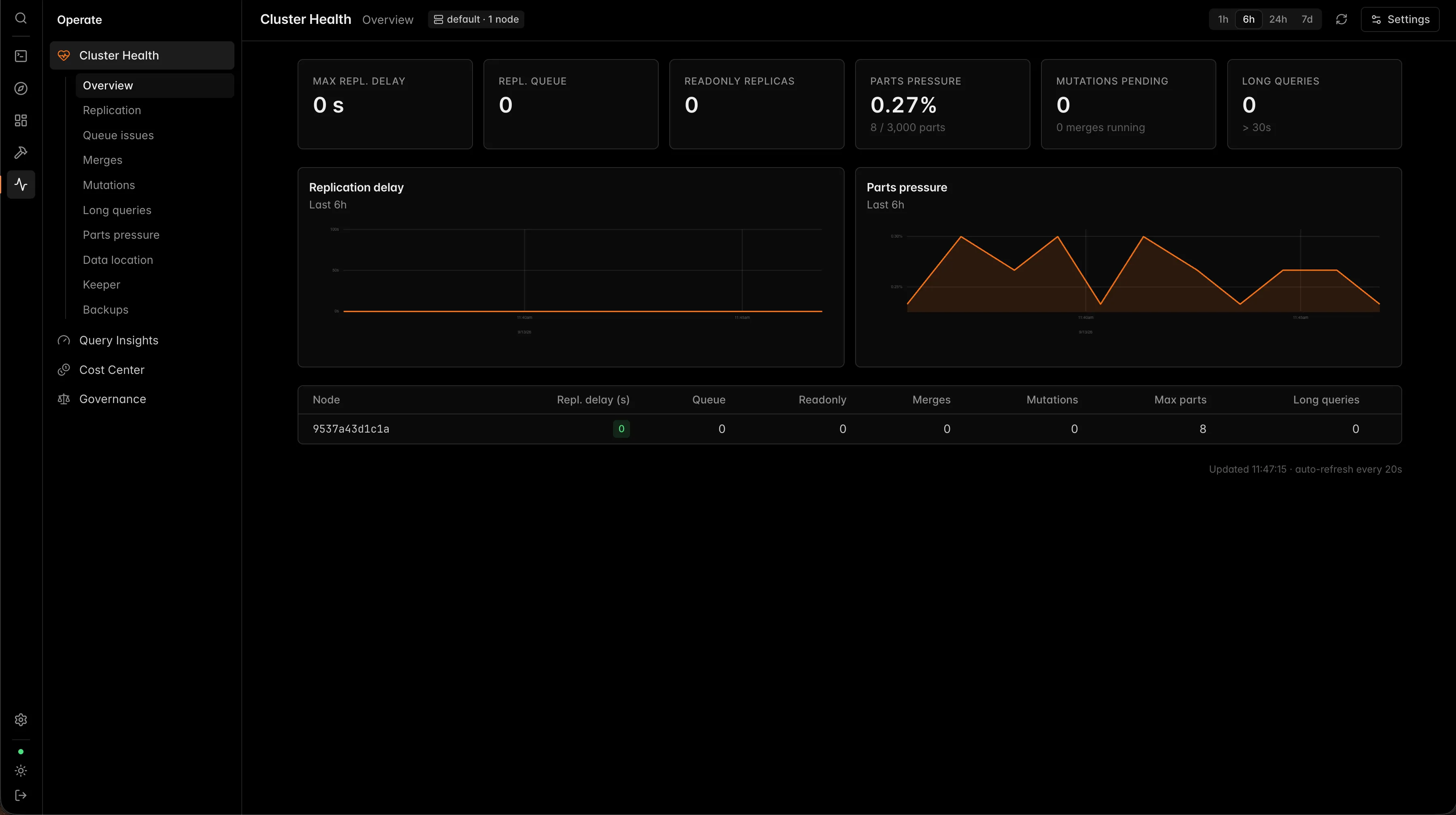
Task: Open the Replication sidebar item
Action: pyautogui.click(x=155, y=110)
